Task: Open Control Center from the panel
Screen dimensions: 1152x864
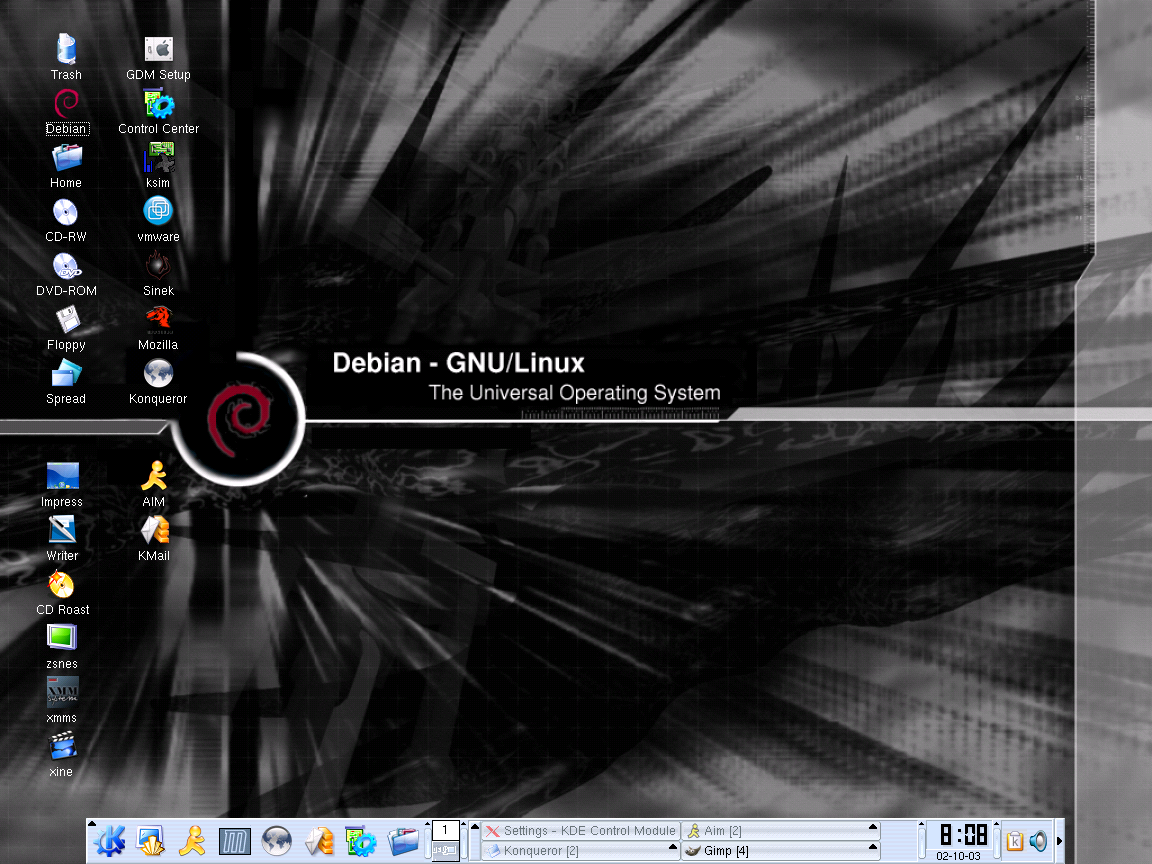Action: click(x=361, y=841)
